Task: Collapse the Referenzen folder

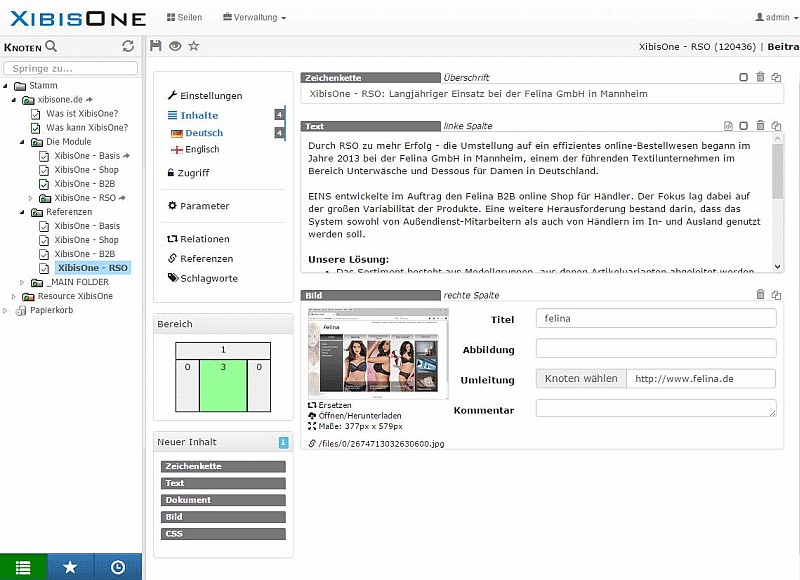Action: (x=22, y=212)
